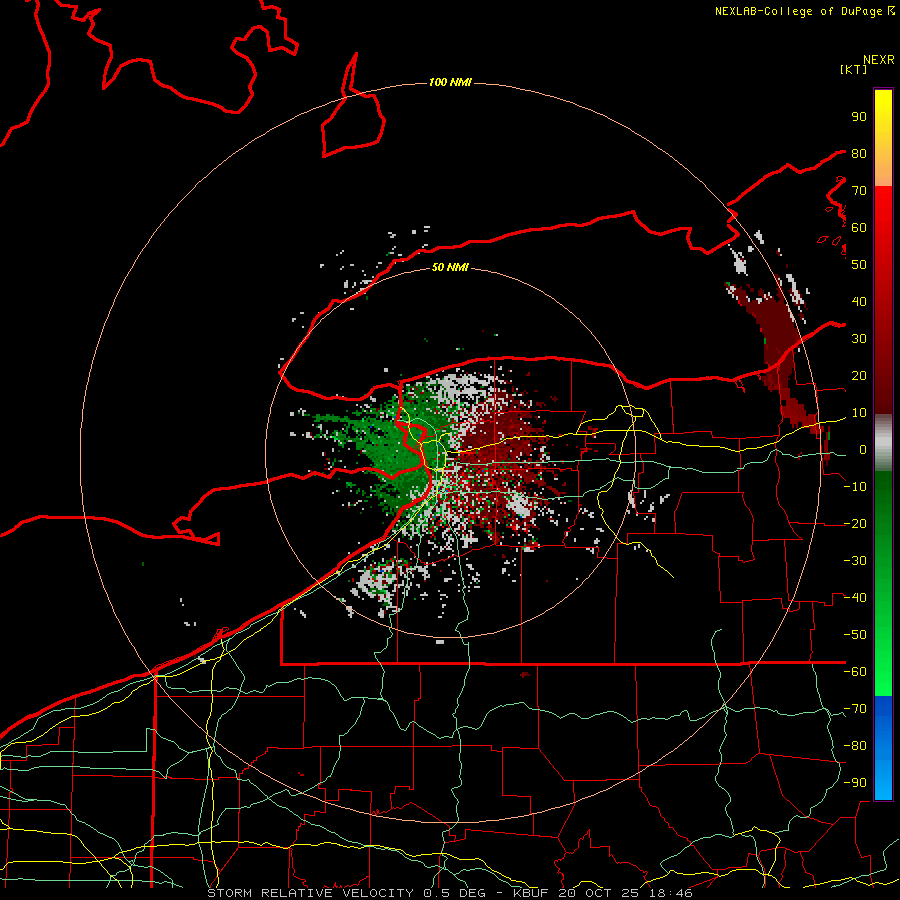Click the Storm Relative Velocity footer caption
The image size is (900, 900).
450,893
